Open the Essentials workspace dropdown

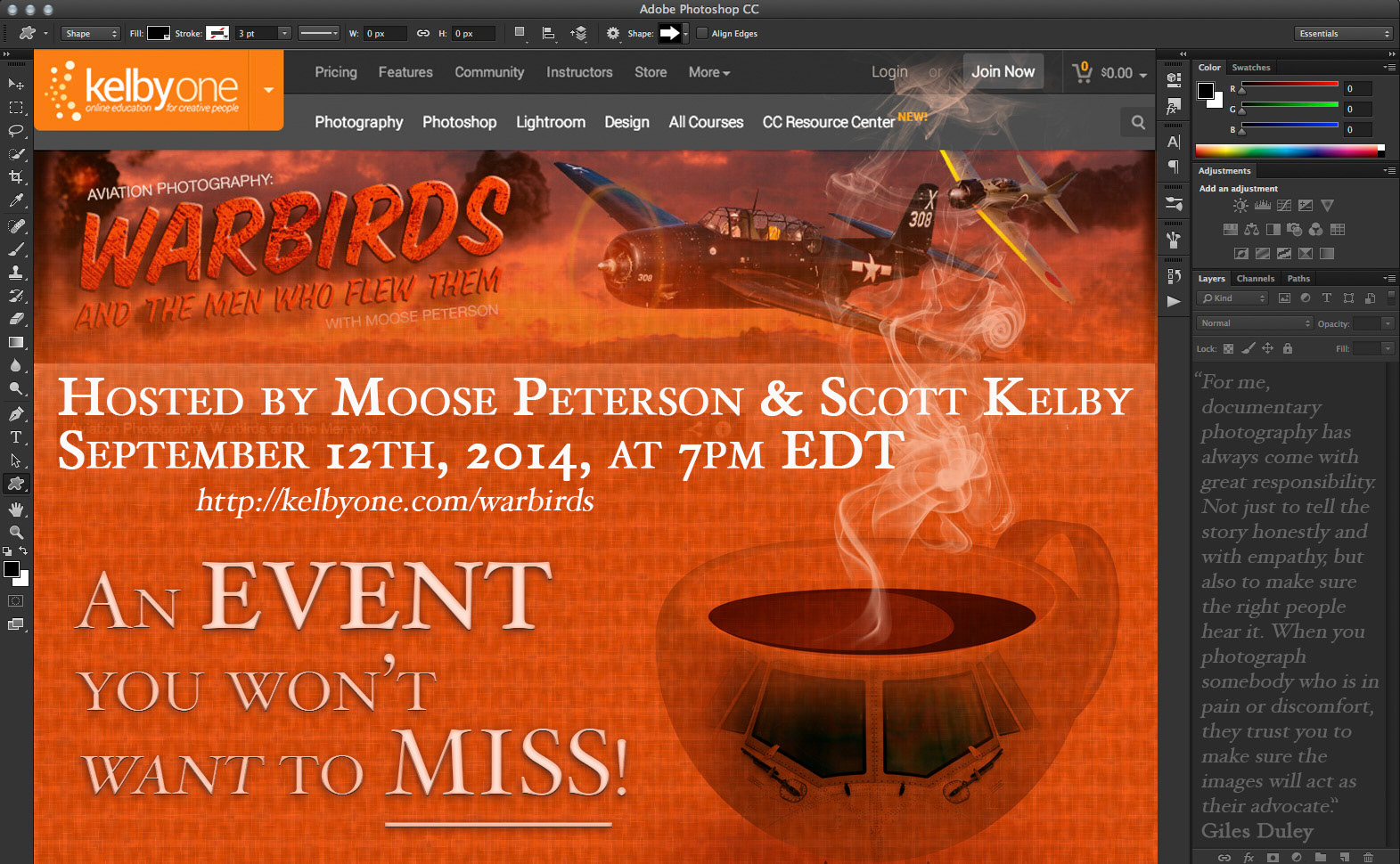click(1343, 34)
